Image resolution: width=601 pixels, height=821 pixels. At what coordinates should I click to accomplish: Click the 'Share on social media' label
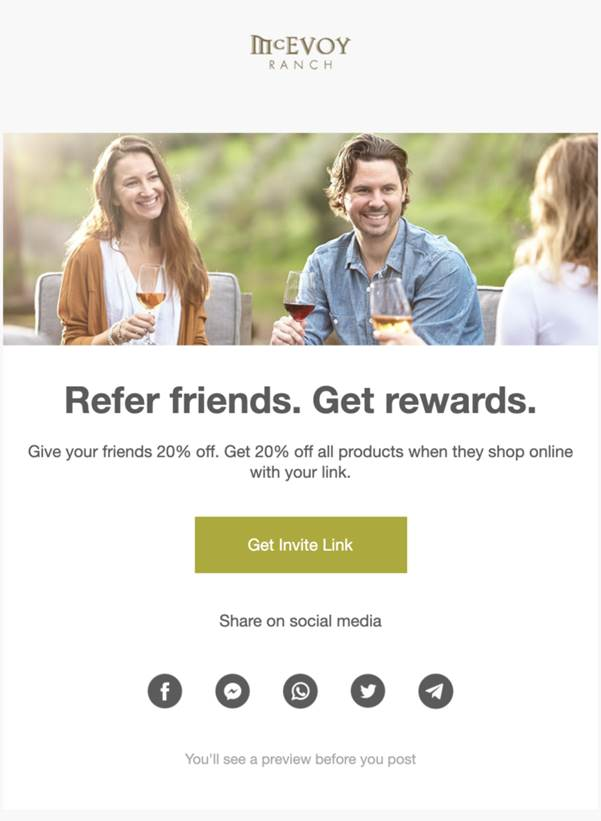[x=300, y=621]
